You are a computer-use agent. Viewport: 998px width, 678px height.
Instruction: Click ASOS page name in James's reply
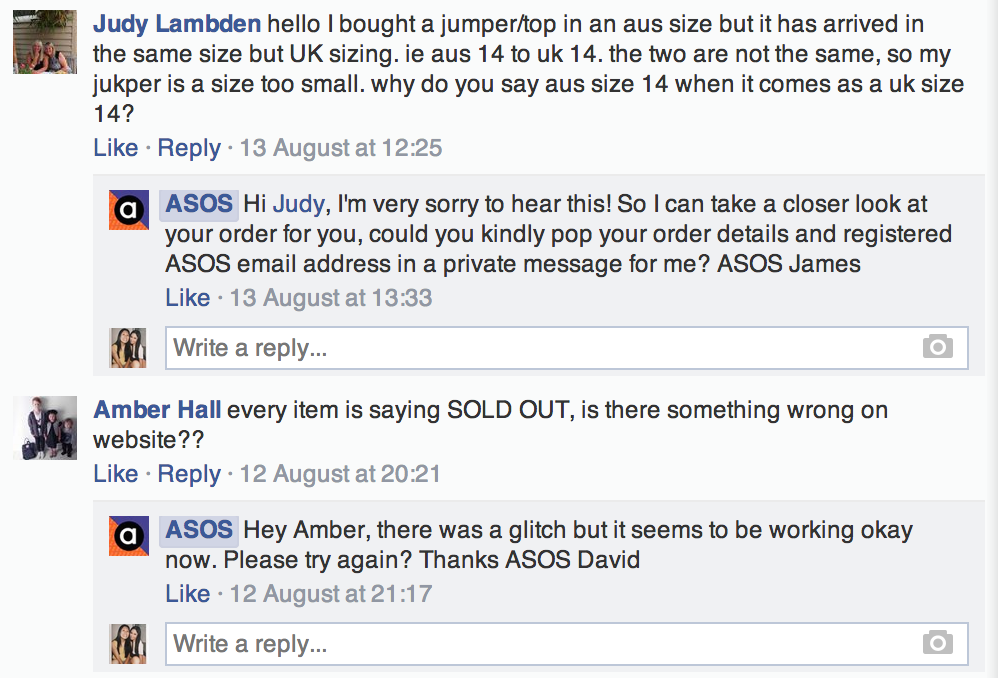199,204
